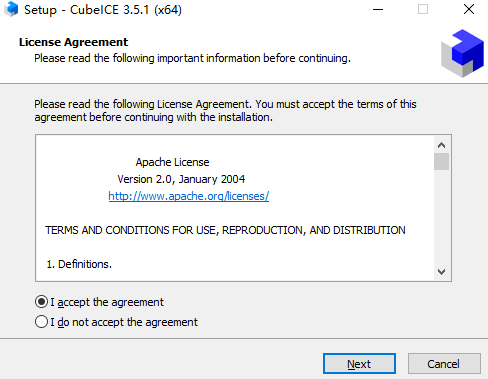Click the "License Agreement" heading

[x=73, y=42]
